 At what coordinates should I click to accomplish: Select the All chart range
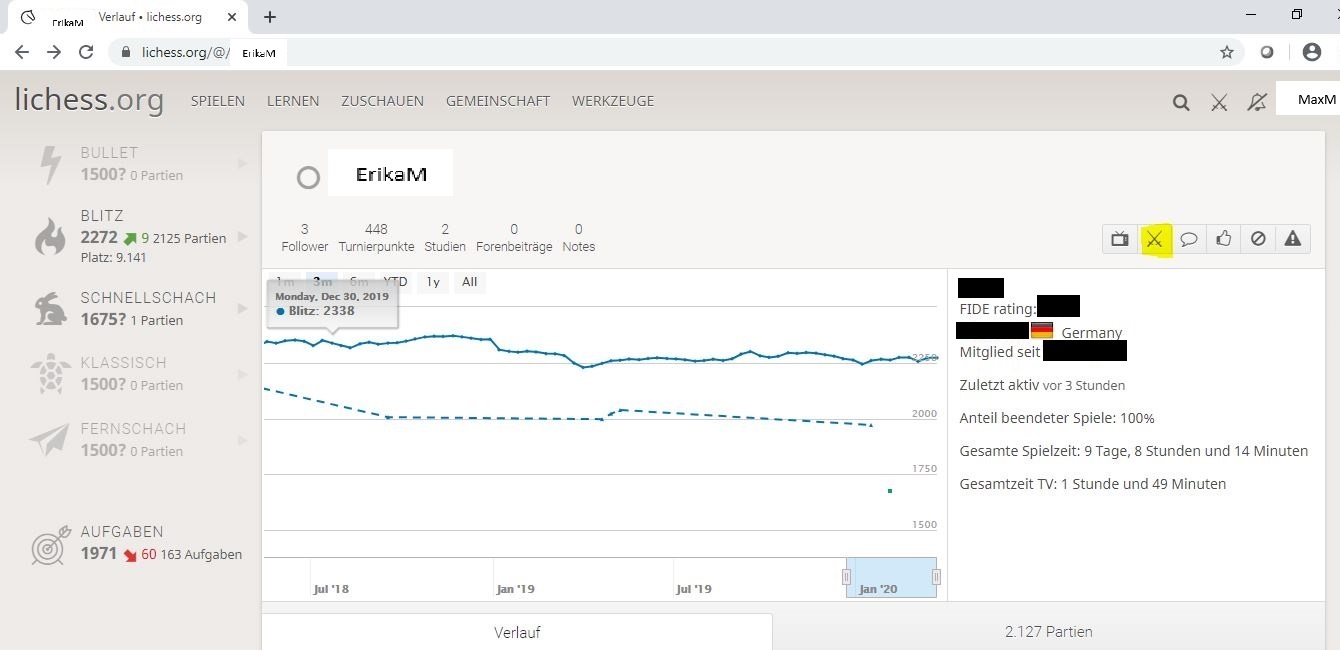(x=469, y=282)
